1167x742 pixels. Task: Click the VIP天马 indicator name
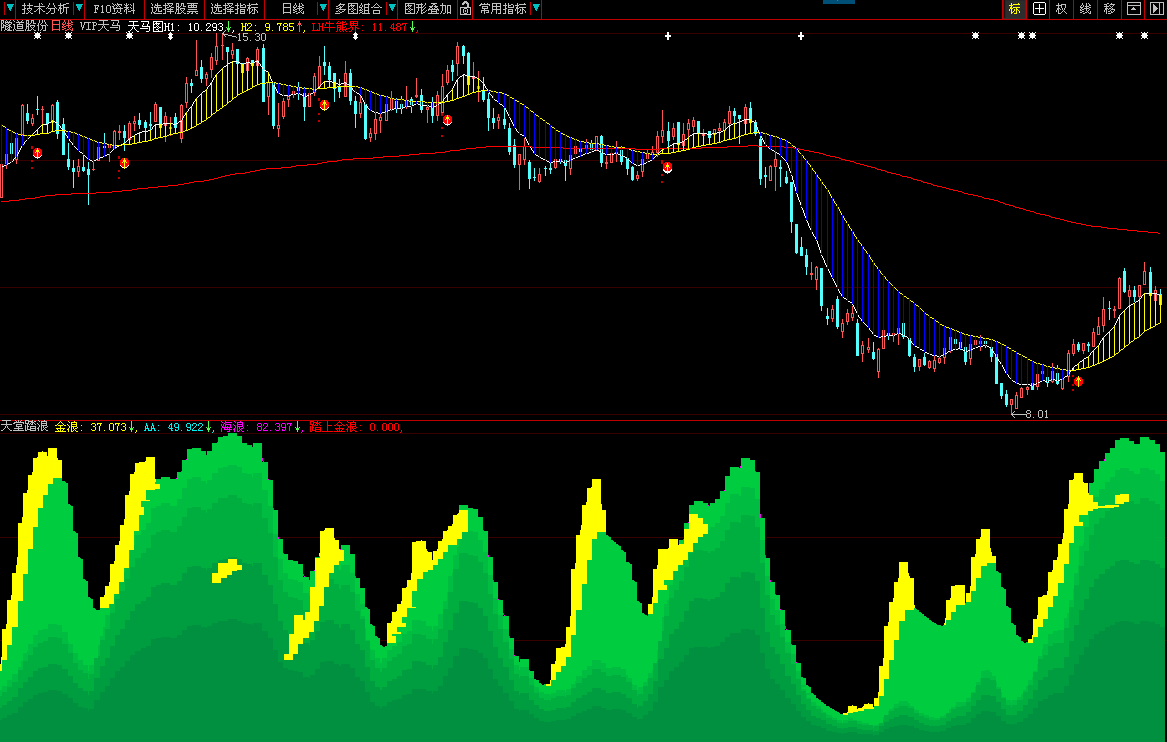100,26
